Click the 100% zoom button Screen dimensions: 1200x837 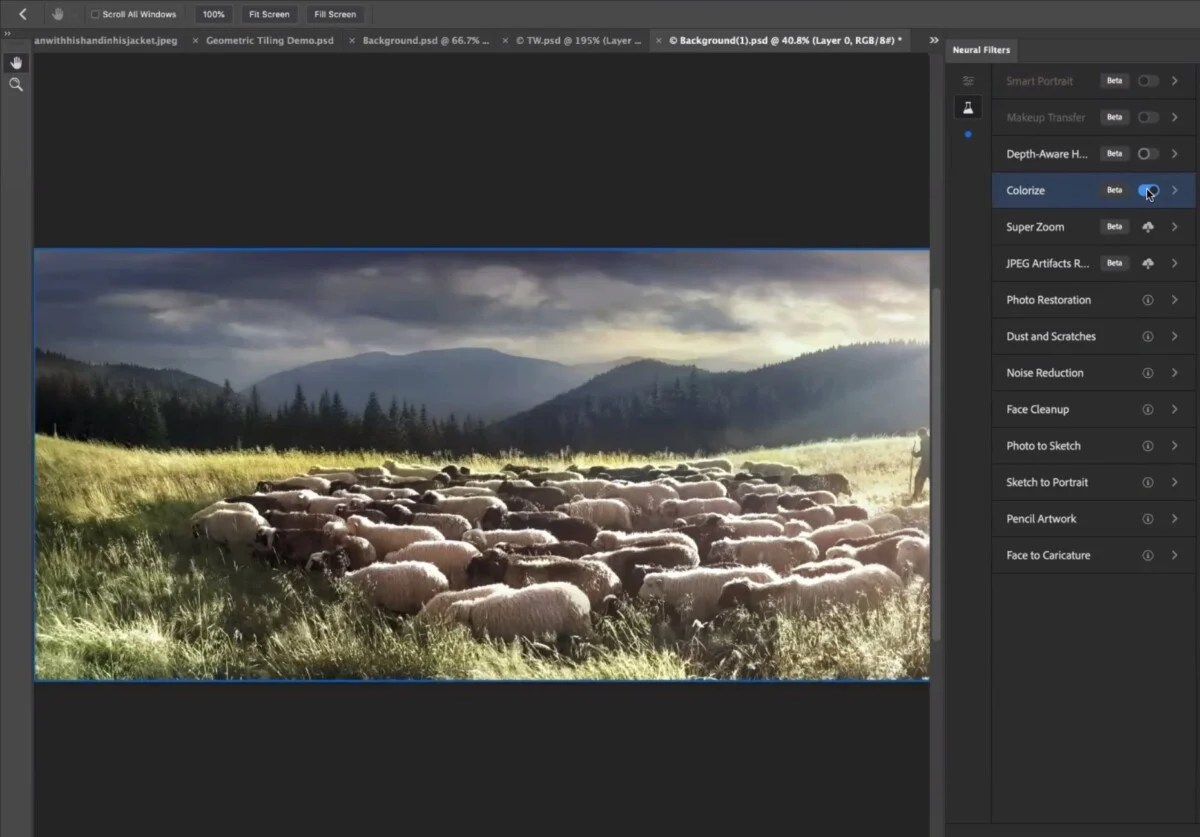tap(213, 14)
